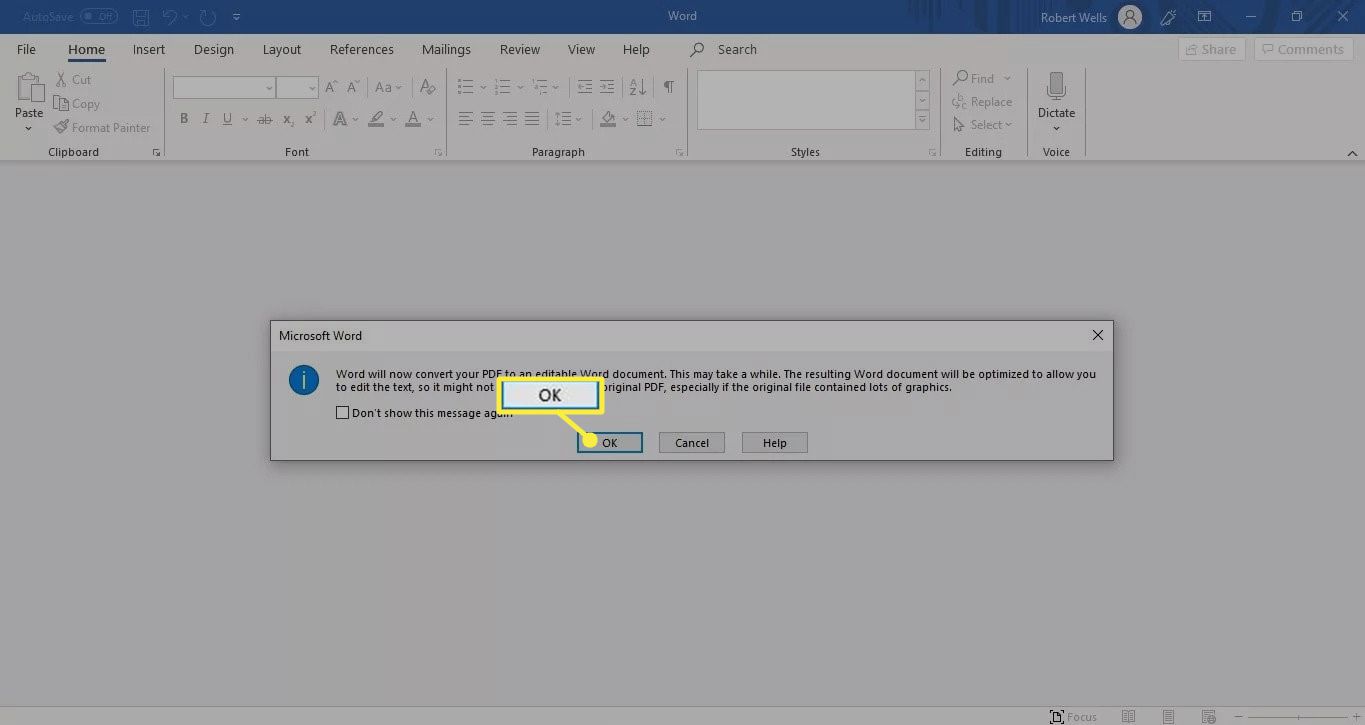Toggle Bold formatting
1365x725 pixels.
[x=184, y=119]
